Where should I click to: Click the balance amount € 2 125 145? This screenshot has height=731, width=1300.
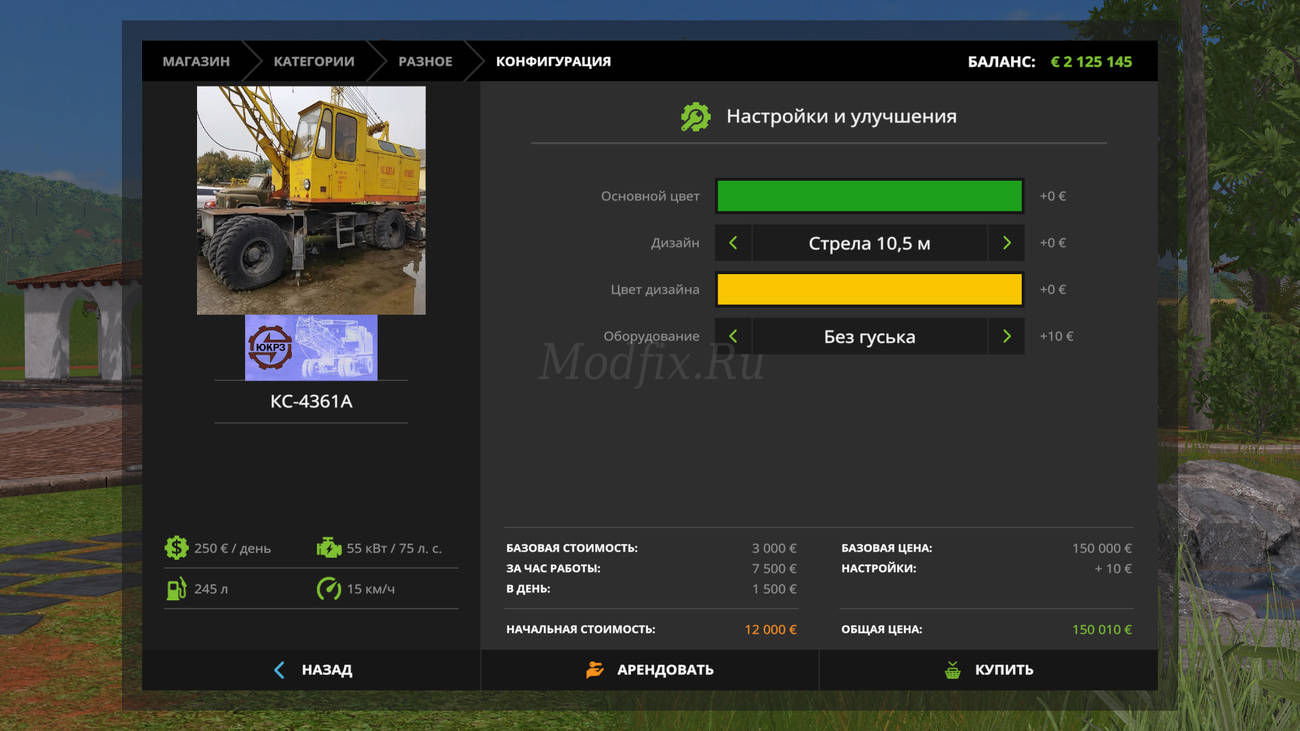pyautogui.click(x=1091, y=61)
